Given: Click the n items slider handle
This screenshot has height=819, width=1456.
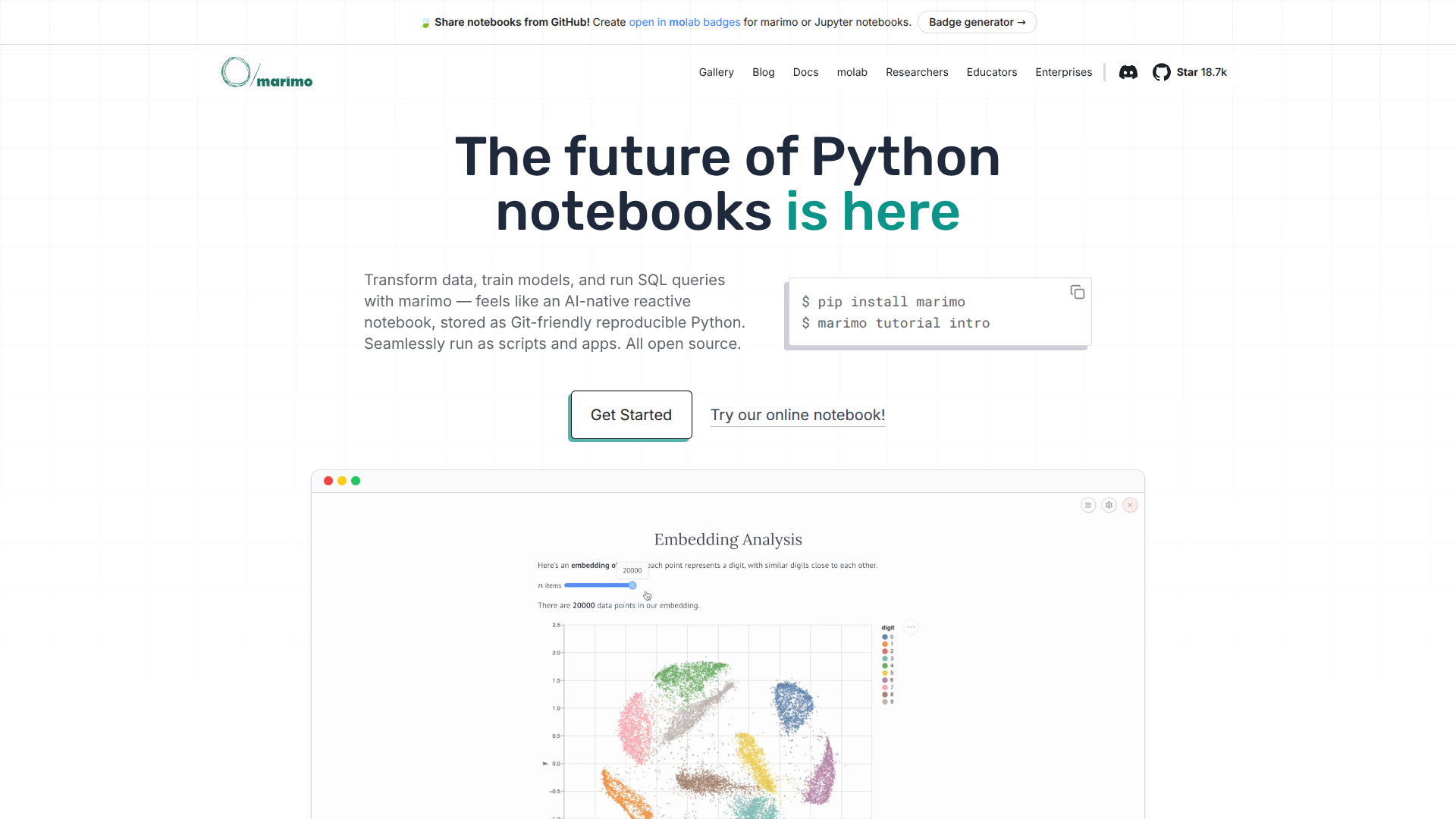Looking at the screenshot, I should (x=632, y=585).
